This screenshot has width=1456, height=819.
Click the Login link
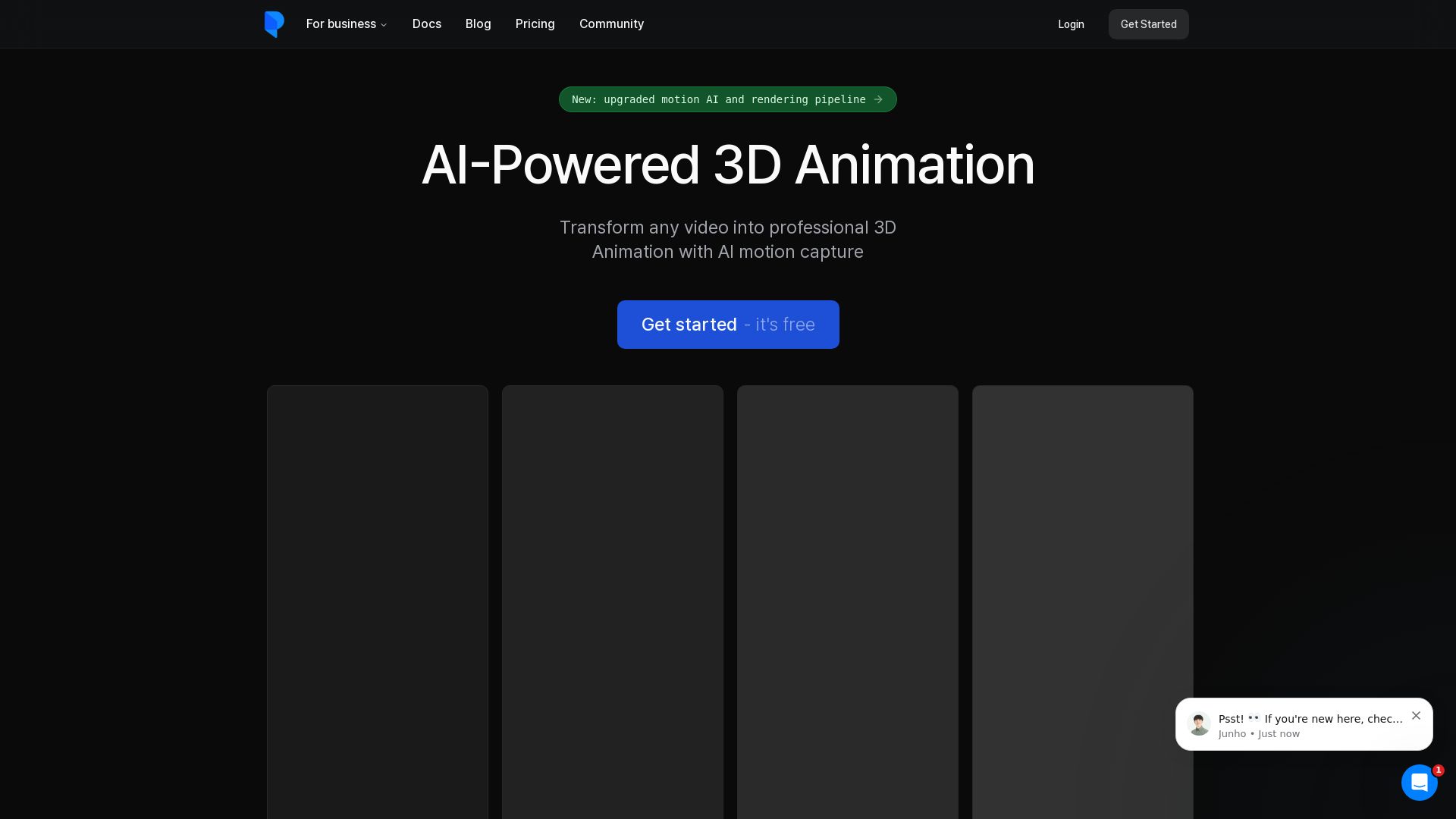coord(1071,24)
